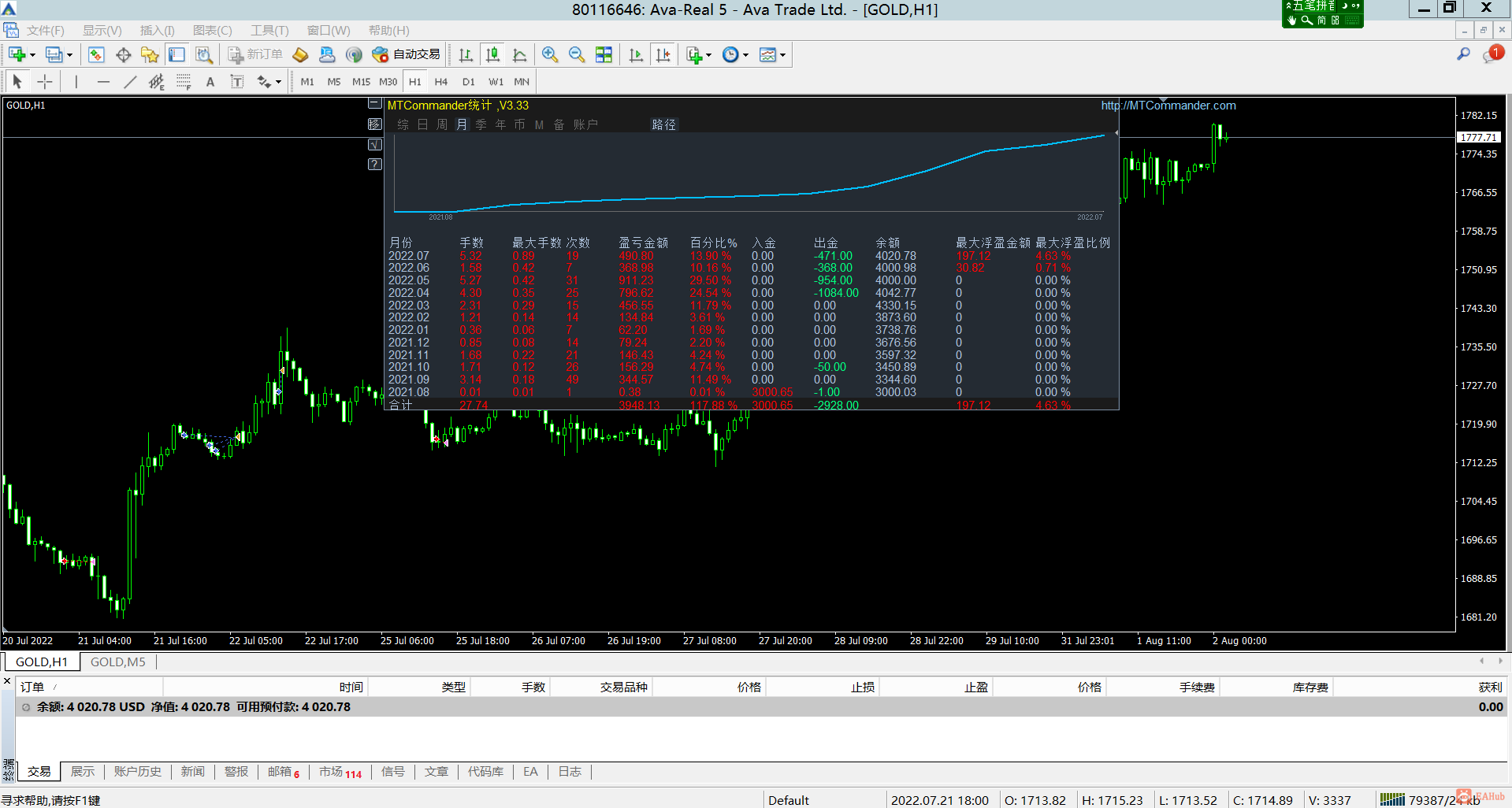
Task: Open the MTCommander.com link
Action: click(1168, 106)
